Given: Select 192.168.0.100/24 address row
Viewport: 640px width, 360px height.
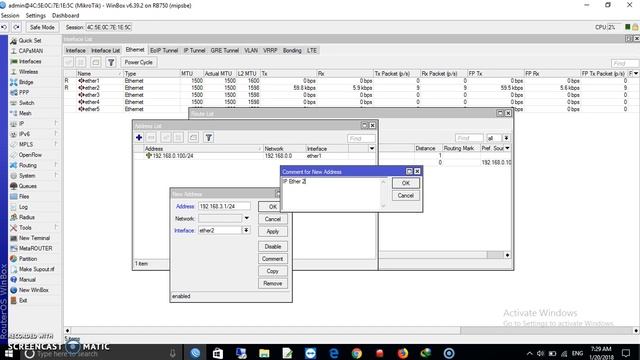Looking at the screenshot, I should coord(254,156).
